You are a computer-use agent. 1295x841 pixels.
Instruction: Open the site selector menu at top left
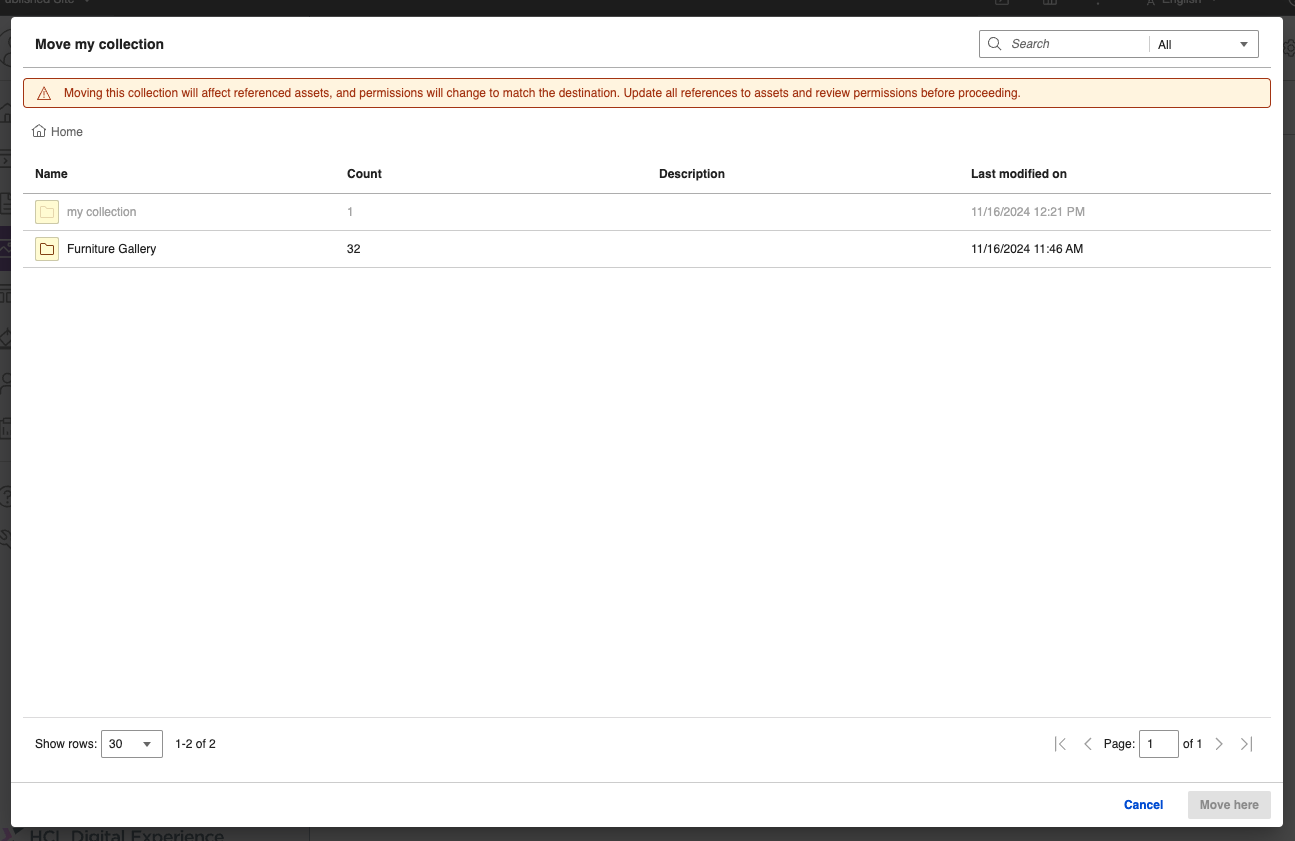pos(45,3)
